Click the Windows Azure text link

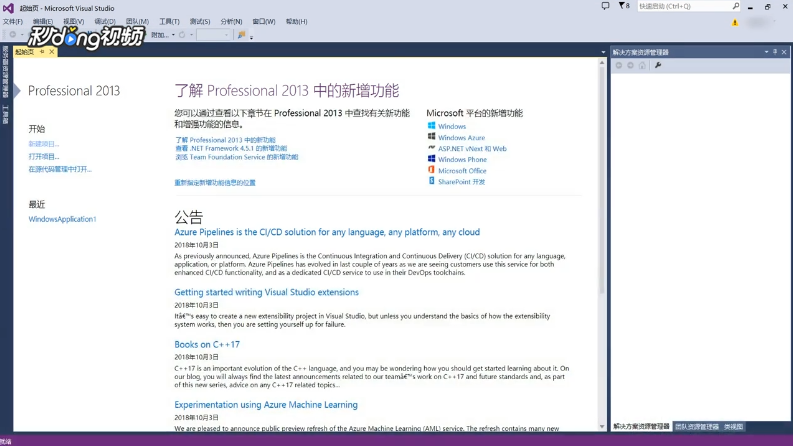click(461, 138)
